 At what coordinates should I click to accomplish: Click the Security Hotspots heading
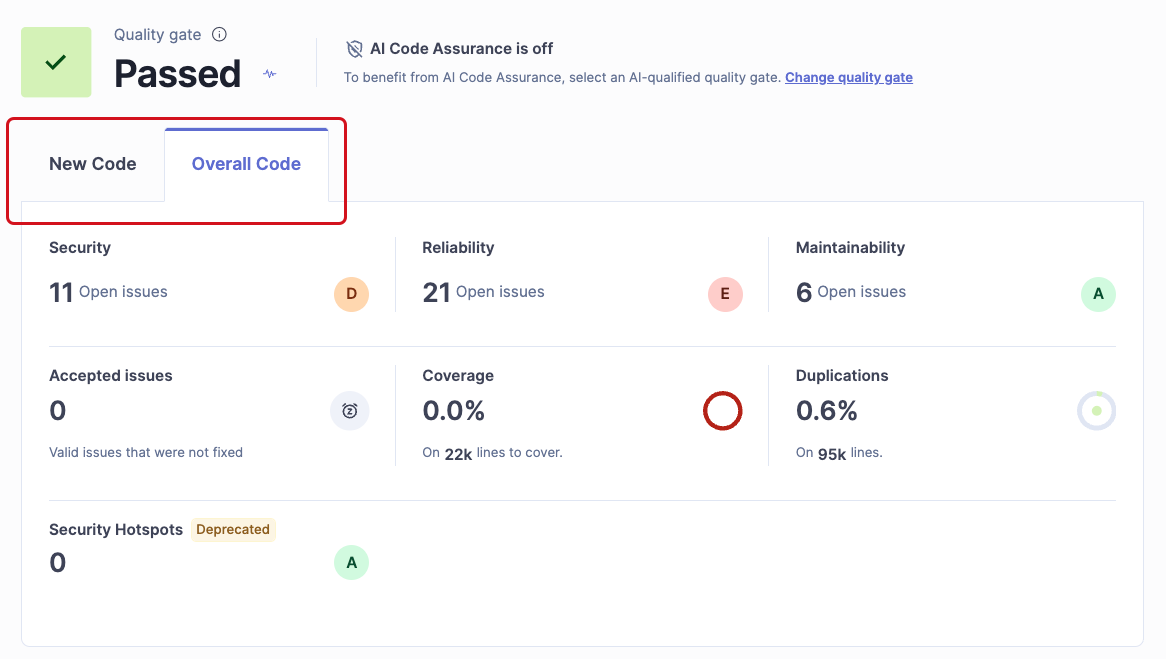(x=116, y=530)
